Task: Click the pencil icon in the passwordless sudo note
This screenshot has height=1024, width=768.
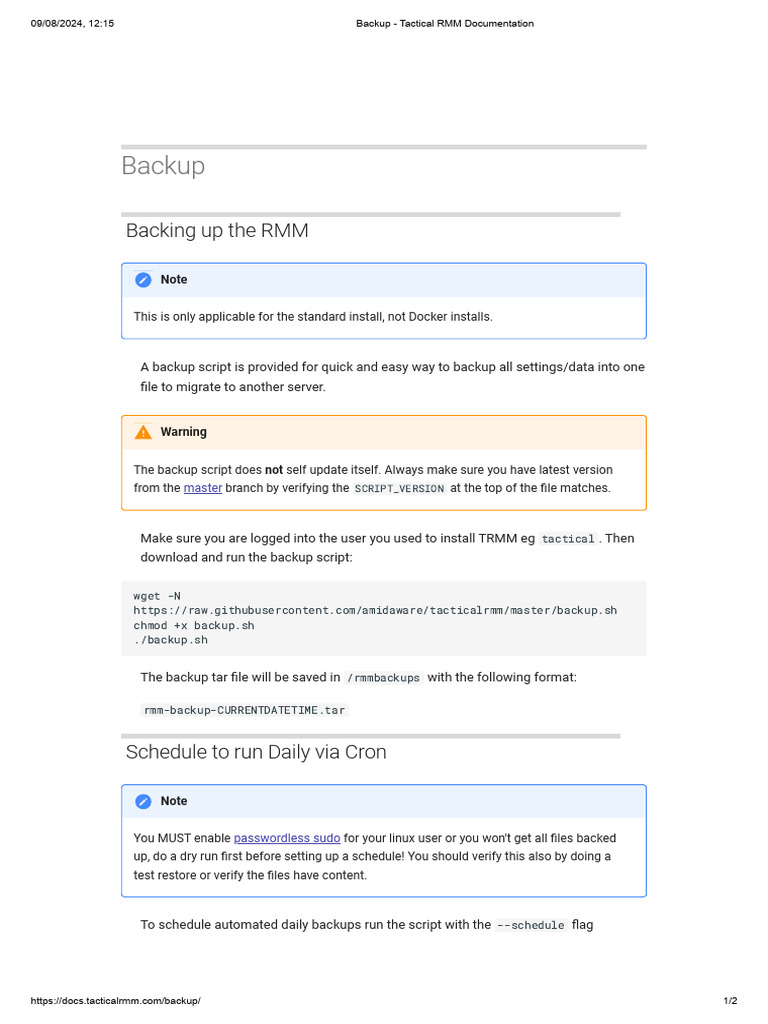Action: [x=143, y=801]
